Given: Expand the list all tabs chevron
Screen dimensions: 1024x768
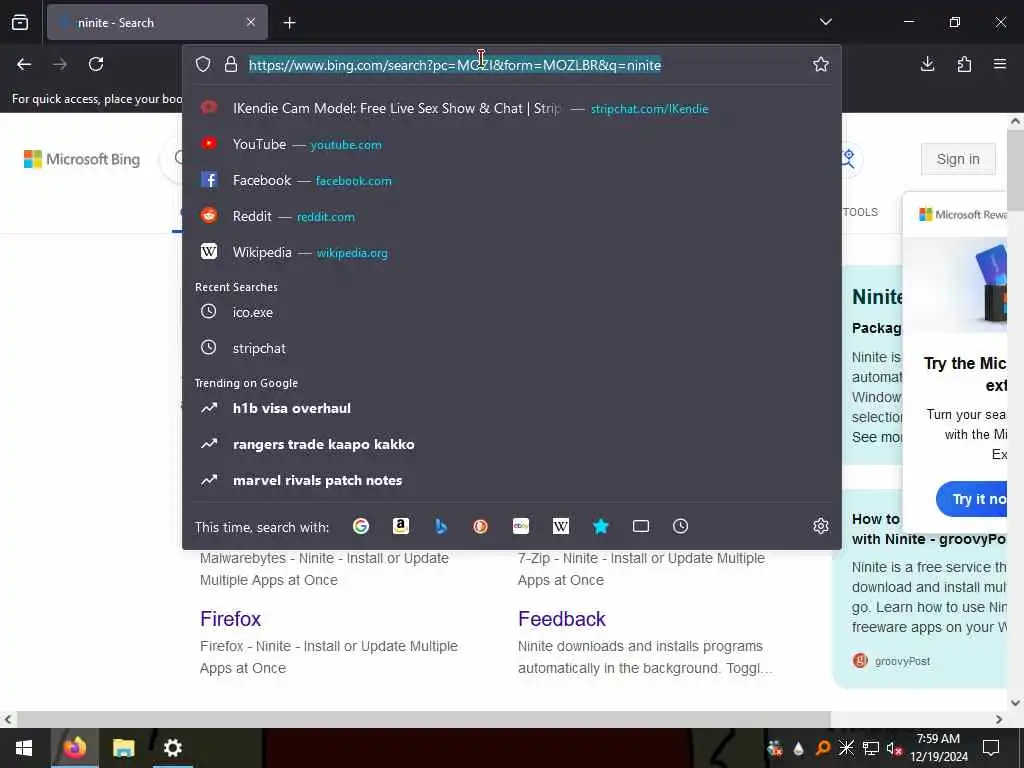Looking at the screenshot, I should click(825, 22).
